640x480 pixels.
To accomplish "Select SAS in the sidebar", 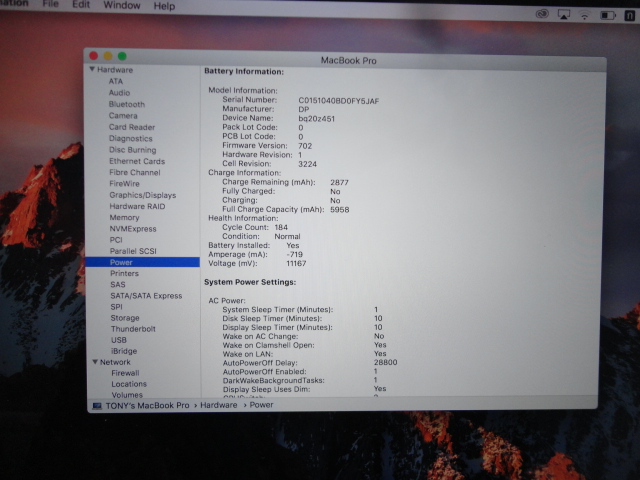I will [118, 284].
